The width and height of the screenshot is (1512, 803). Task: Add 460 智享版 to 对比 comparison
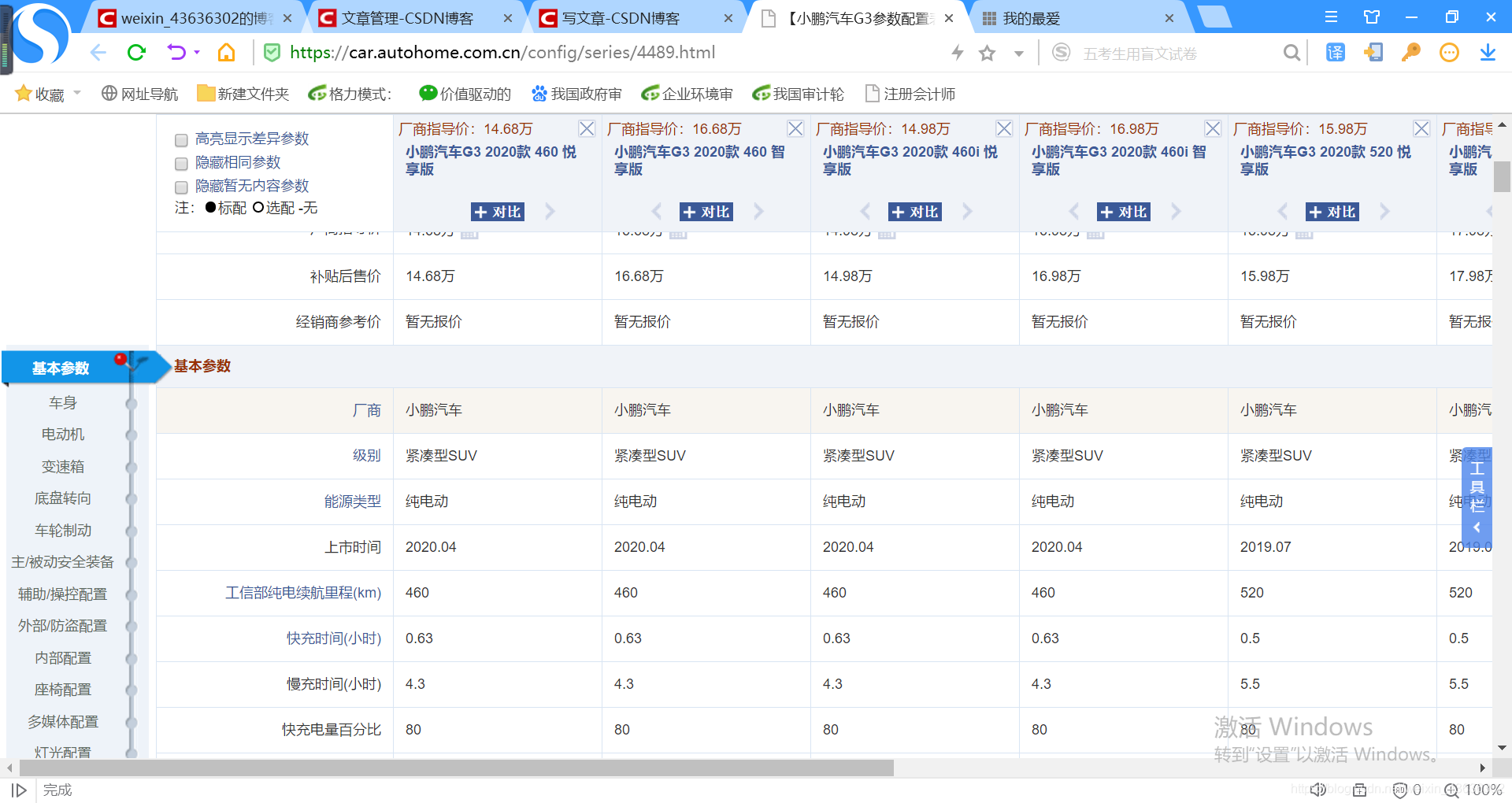(x=706, y=212)
